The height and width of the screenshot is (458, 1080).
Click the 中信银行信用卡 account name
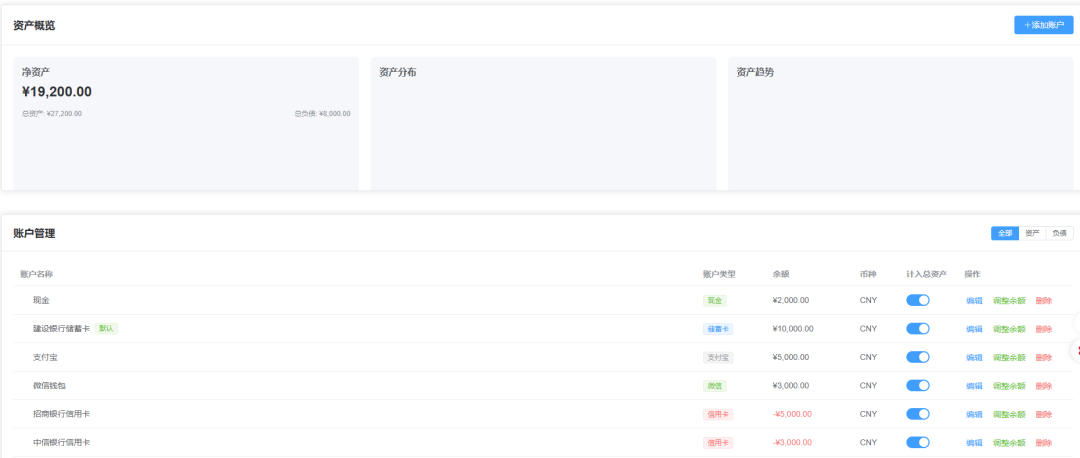pyautogui.click(x=61, y=443)
